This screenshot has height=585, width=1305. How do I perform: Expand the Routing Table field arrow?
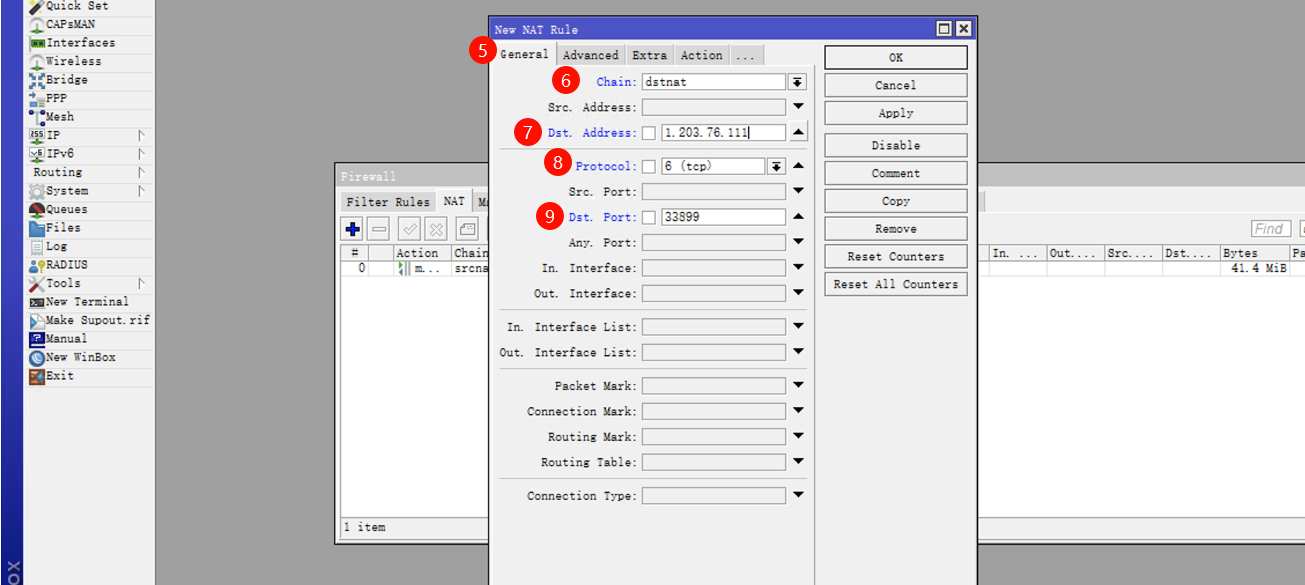[798, 462]
